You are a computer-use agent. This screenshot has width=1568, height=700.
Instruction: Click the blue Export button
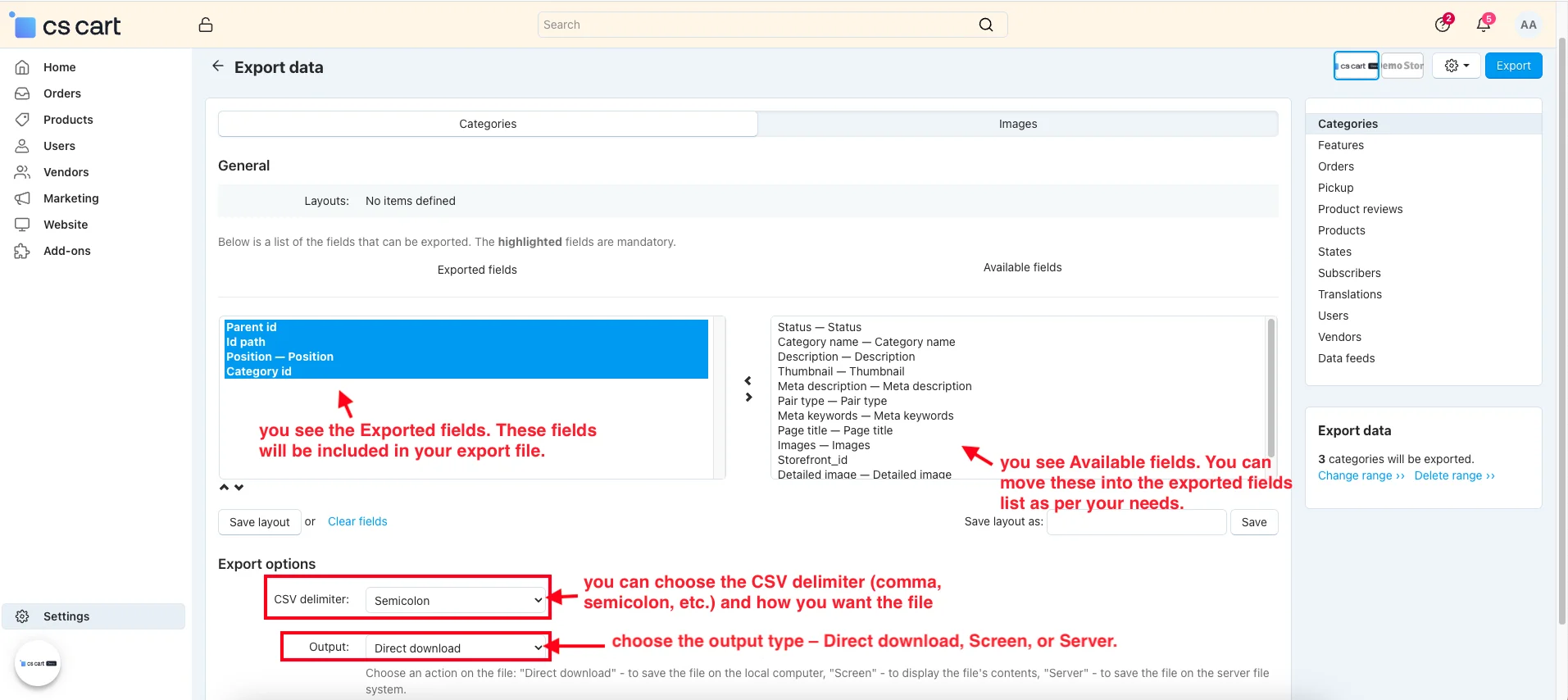point(1513,66)
